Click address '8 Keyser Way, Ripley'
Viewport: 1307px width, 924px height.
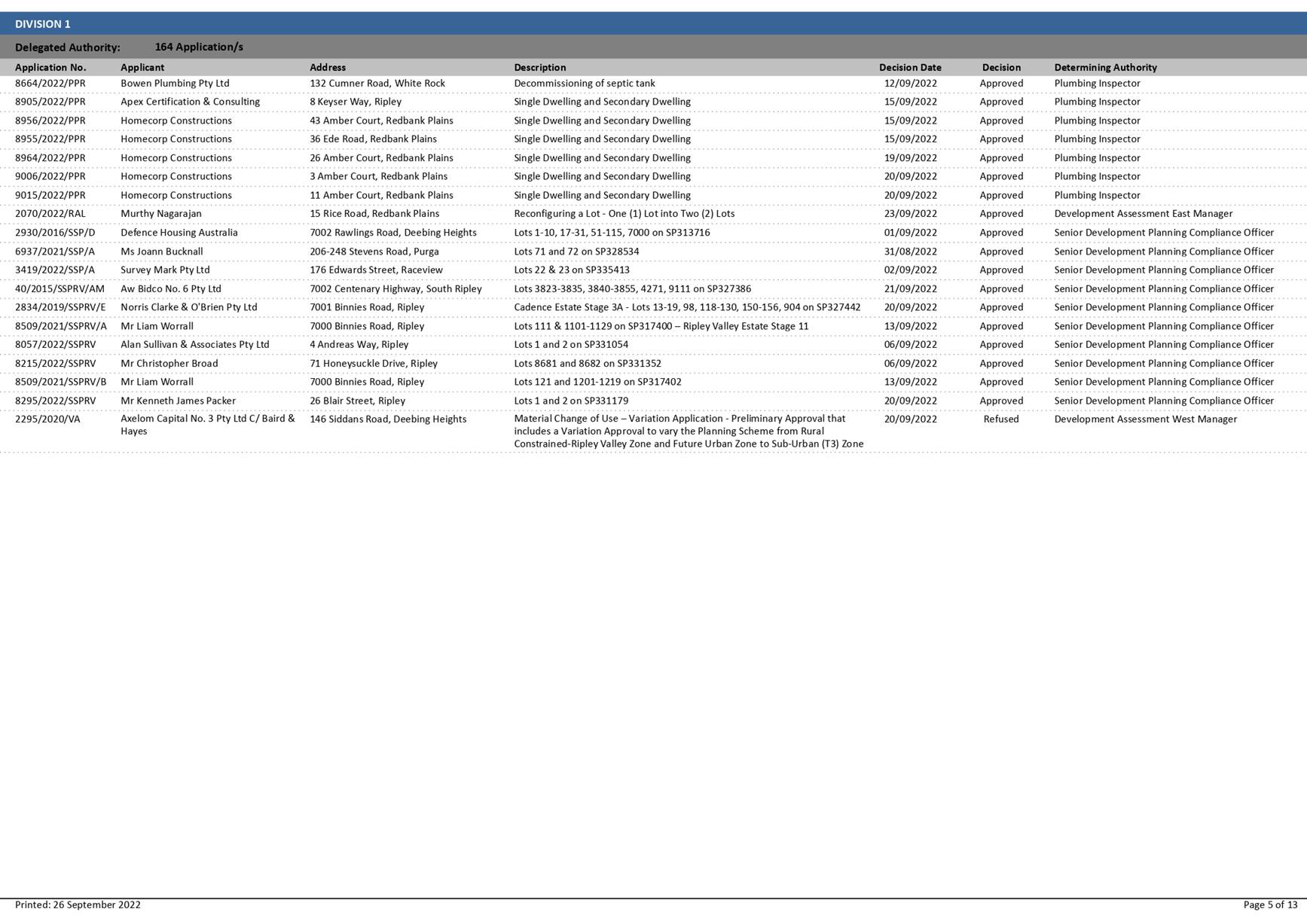point(356,102)
